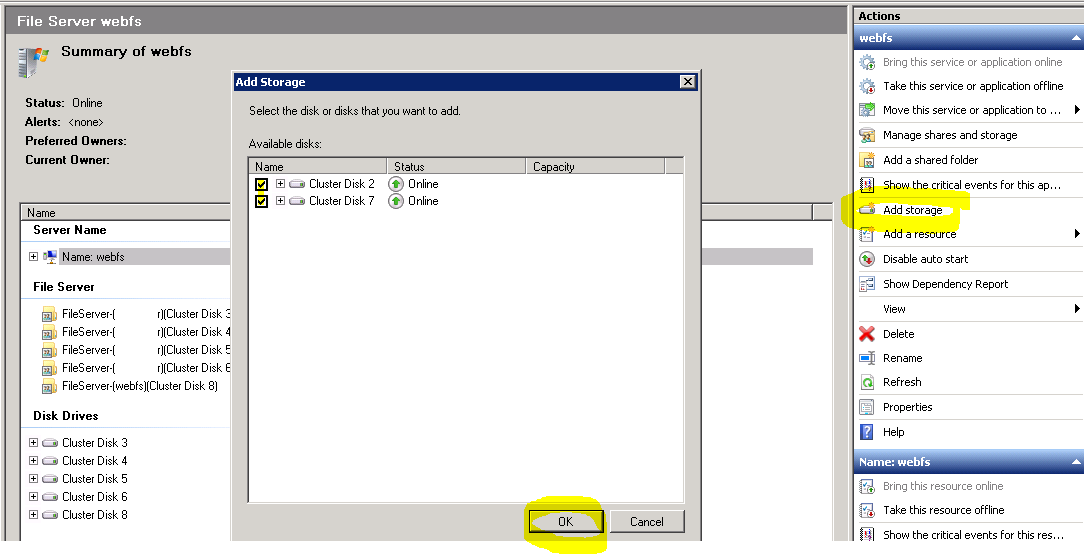This screenshot has height=555, width=1084.
Task: Open 'Move this service or application to' submenu arrow
Action: point(1077,109)
